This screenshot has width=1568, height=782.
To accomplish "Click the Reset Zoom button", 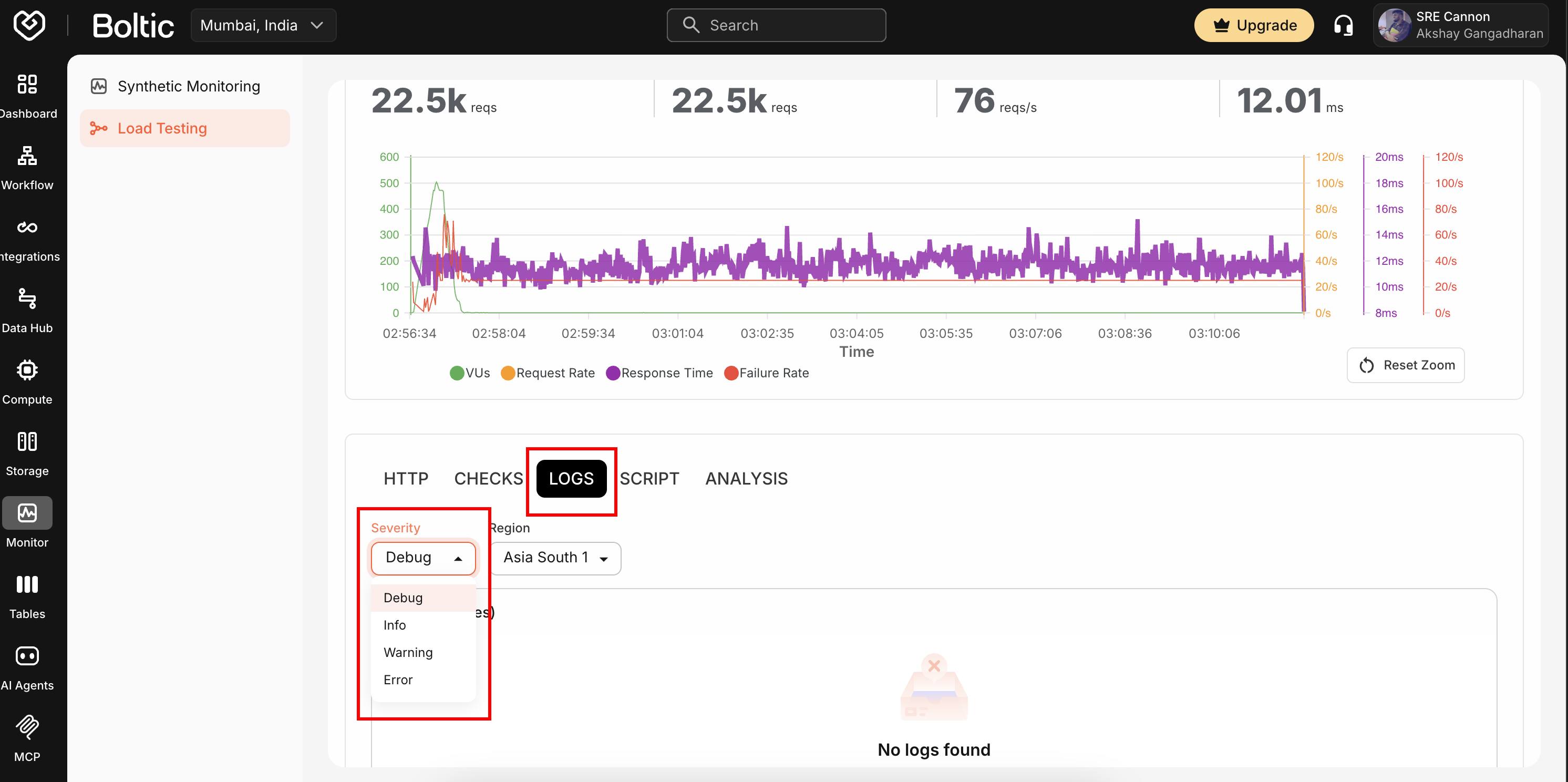I will click(x=1406, y=365).
